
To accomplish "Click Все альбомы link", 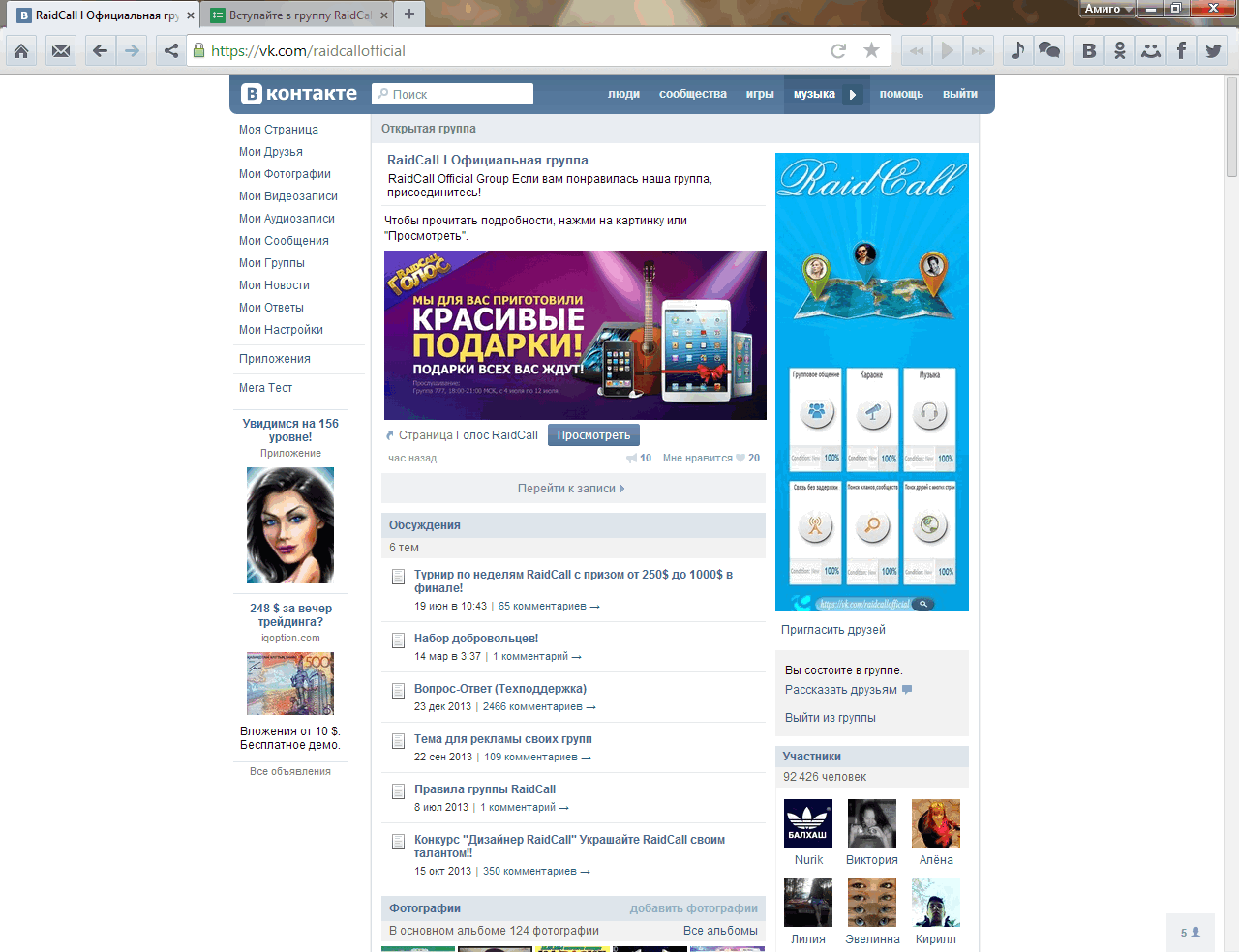I will [720, 931].
